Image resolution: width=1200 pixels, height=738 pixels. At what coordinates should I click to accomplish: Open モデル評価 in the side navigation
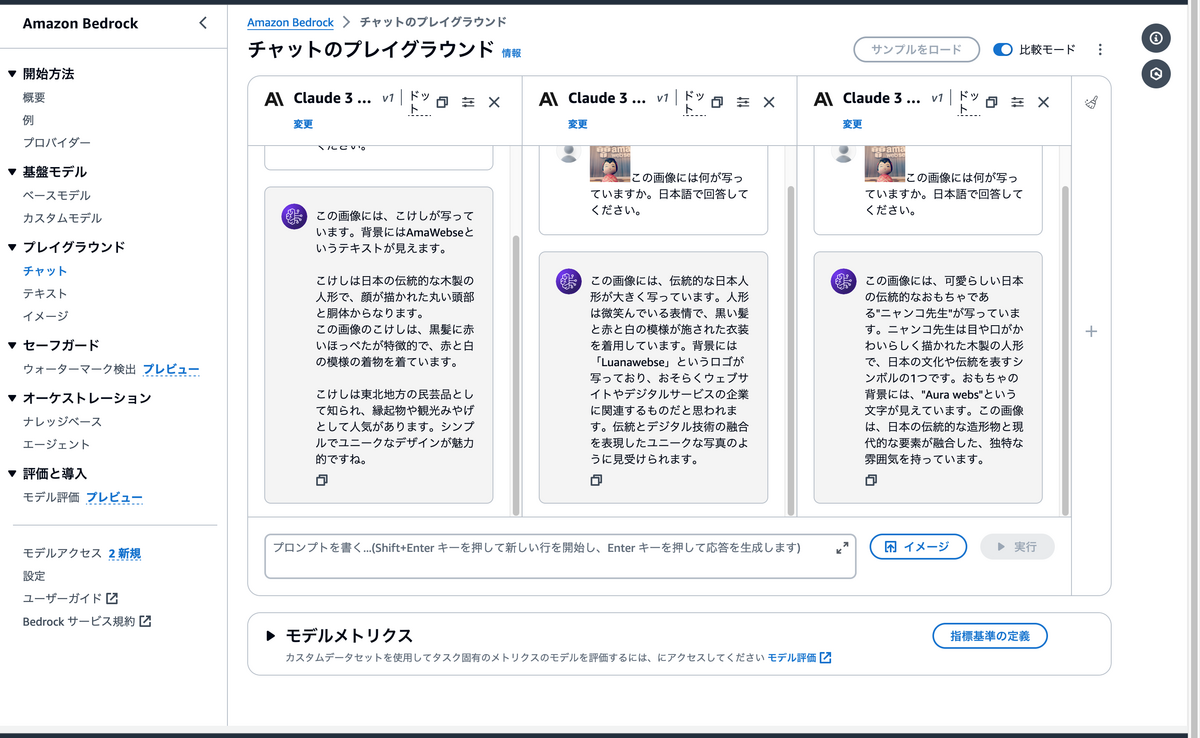point(51,497)
